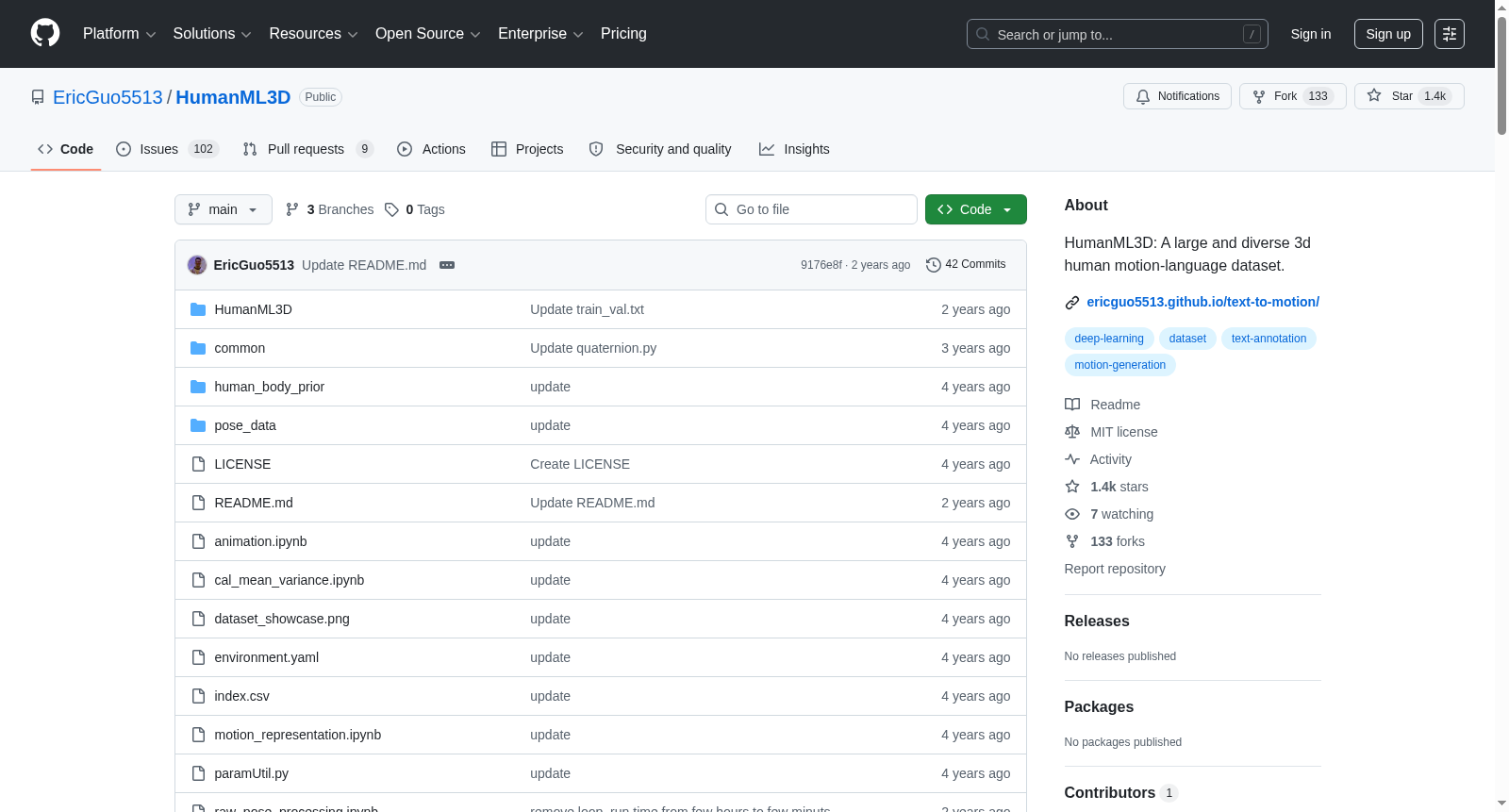Open the EricGuo5513 owner link in breadcrumb
Viewport: 1509px width, 812px height.
(x=108, y=97)
